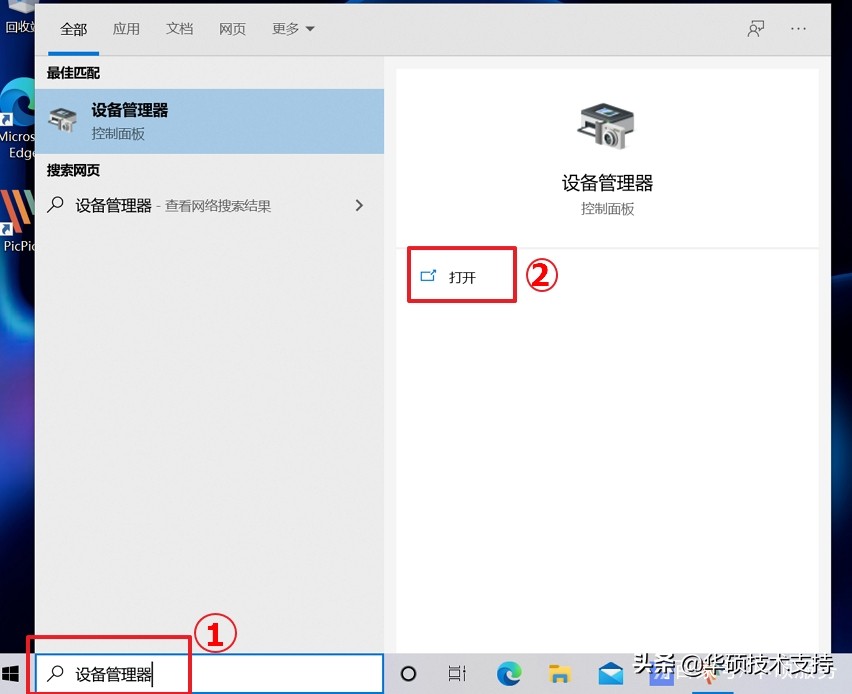Click the search input box at the bottom
The width and height of the screenshot is (852, 694).
[110, 673]
